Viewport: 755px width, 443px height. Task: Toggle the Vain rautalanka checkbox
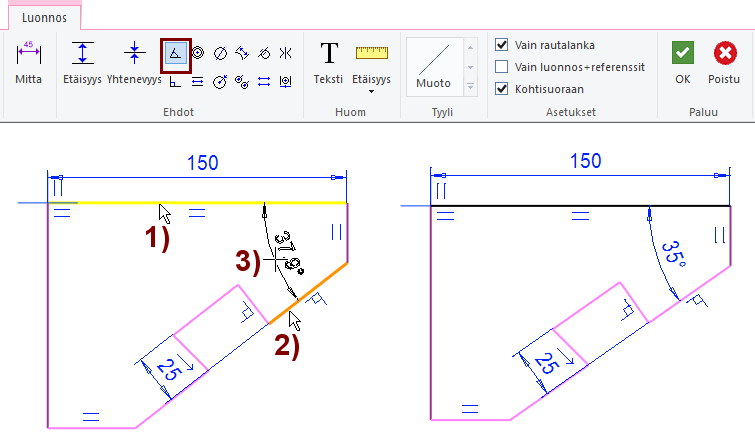point(501,45)
